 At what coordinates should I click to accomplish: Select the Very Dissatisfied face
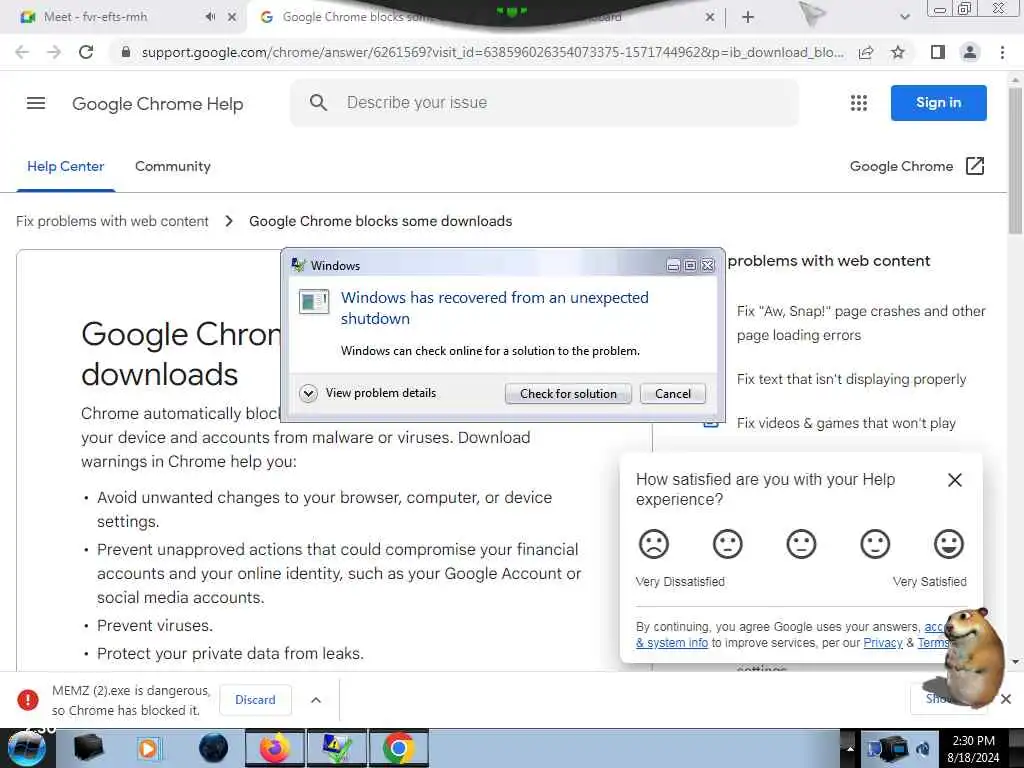[654, 543]
